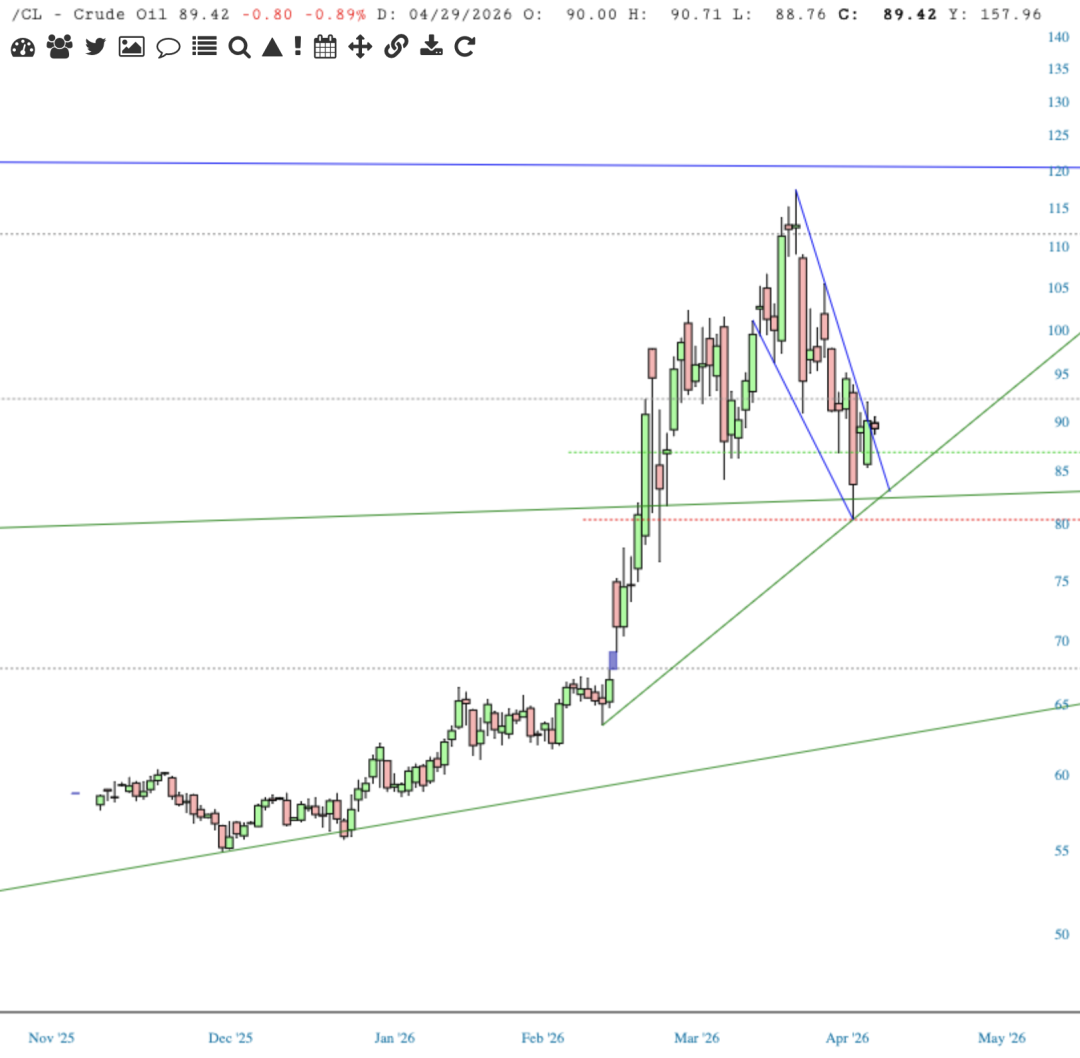1080x1058 pixels.
Task: Select the green dotted line near 87
Action: (x=823, y=452)
